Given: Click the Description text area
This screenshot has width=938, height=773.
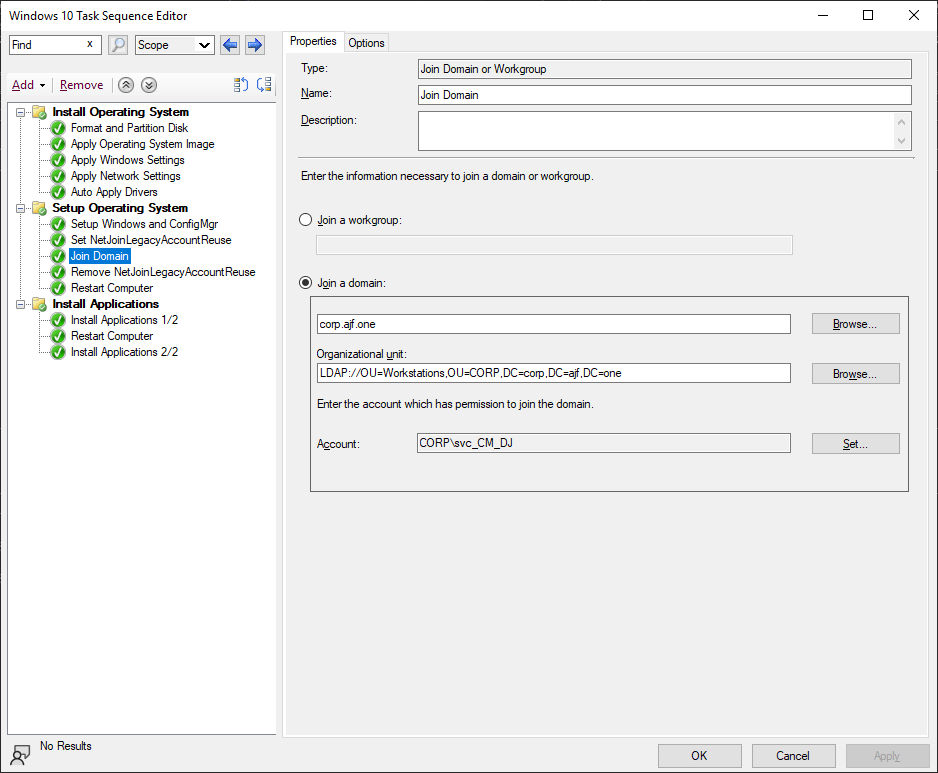Looking at the screenshot, I should pos(665,130).
